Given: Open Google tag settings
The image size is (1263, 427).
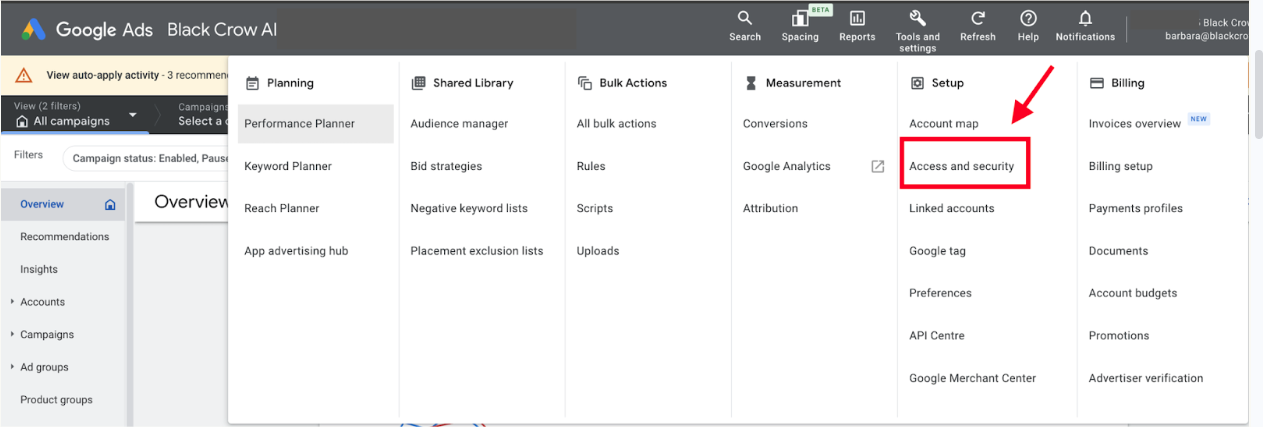Looking at the screenshot, I should (937, 251).
